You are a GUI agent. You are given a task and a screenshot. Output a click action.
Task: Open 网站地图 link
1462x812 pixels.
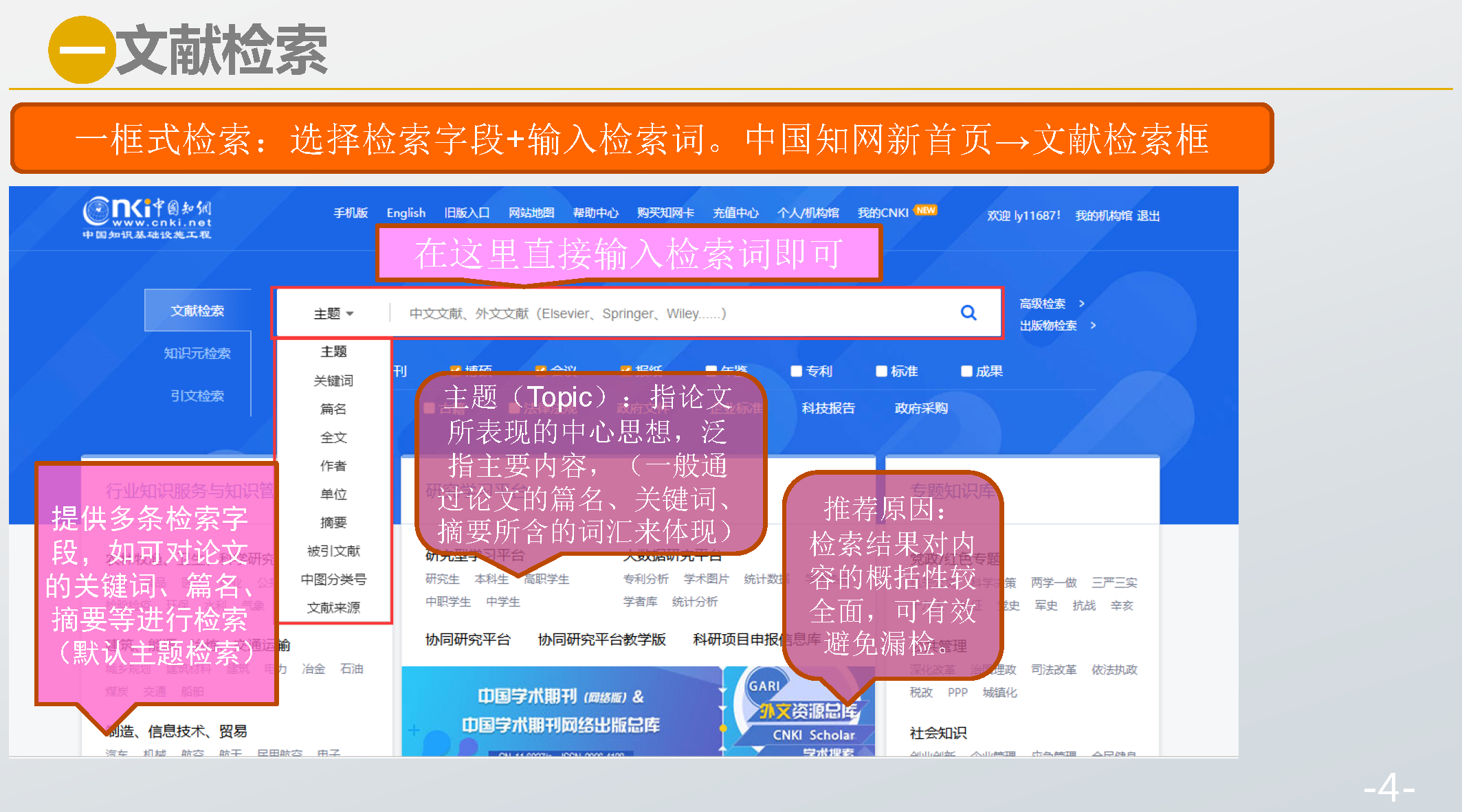click(531, 213)
